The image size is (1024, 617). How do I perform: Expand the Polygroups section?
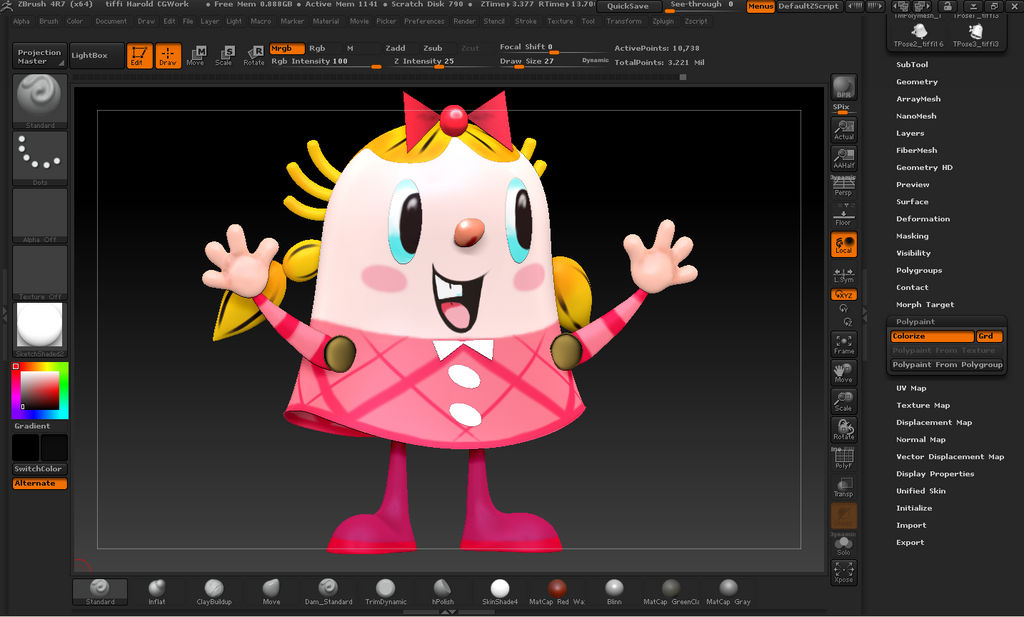coord(919,270)
